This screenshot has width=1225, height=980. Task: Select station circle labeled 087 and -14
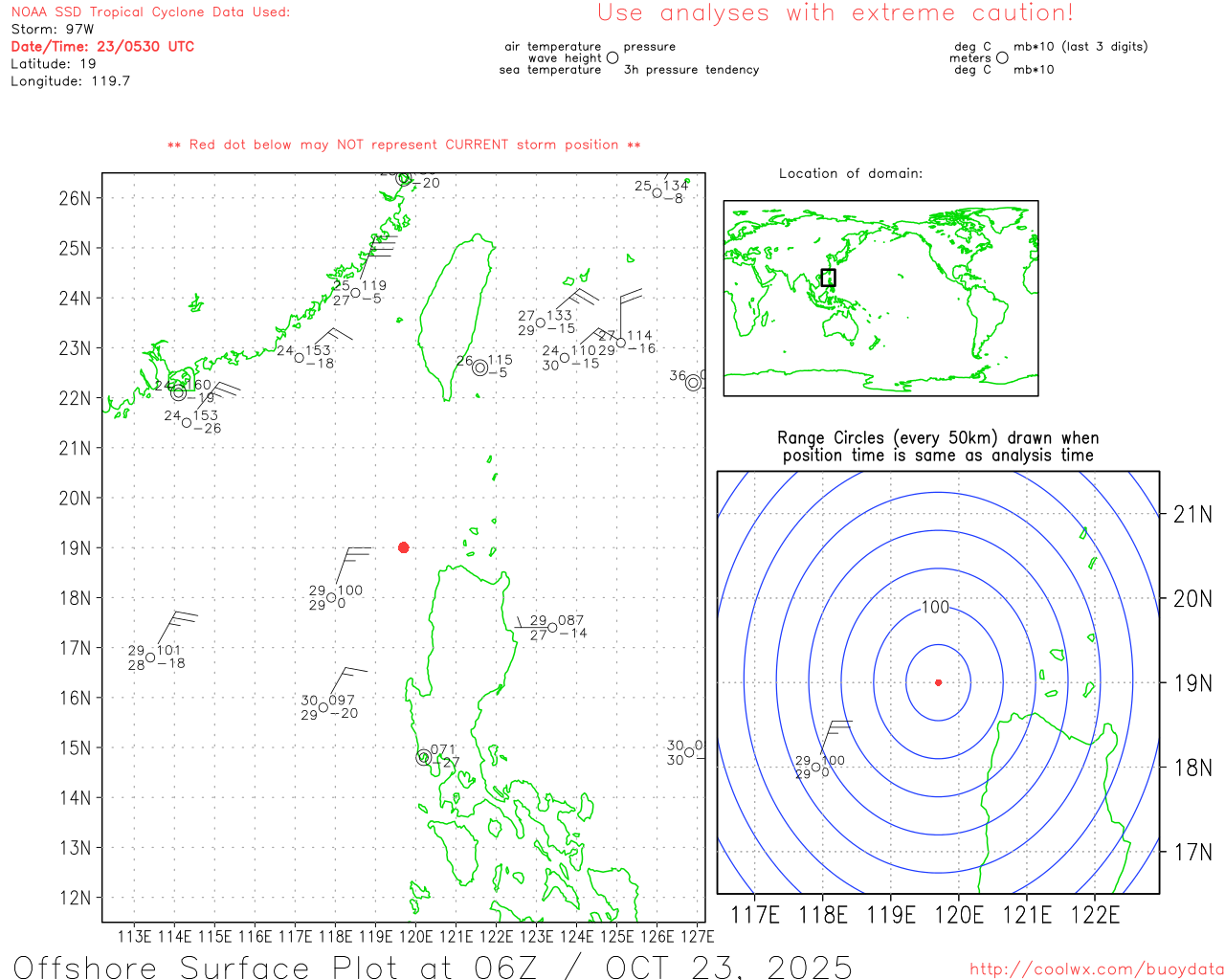point(552,628)
